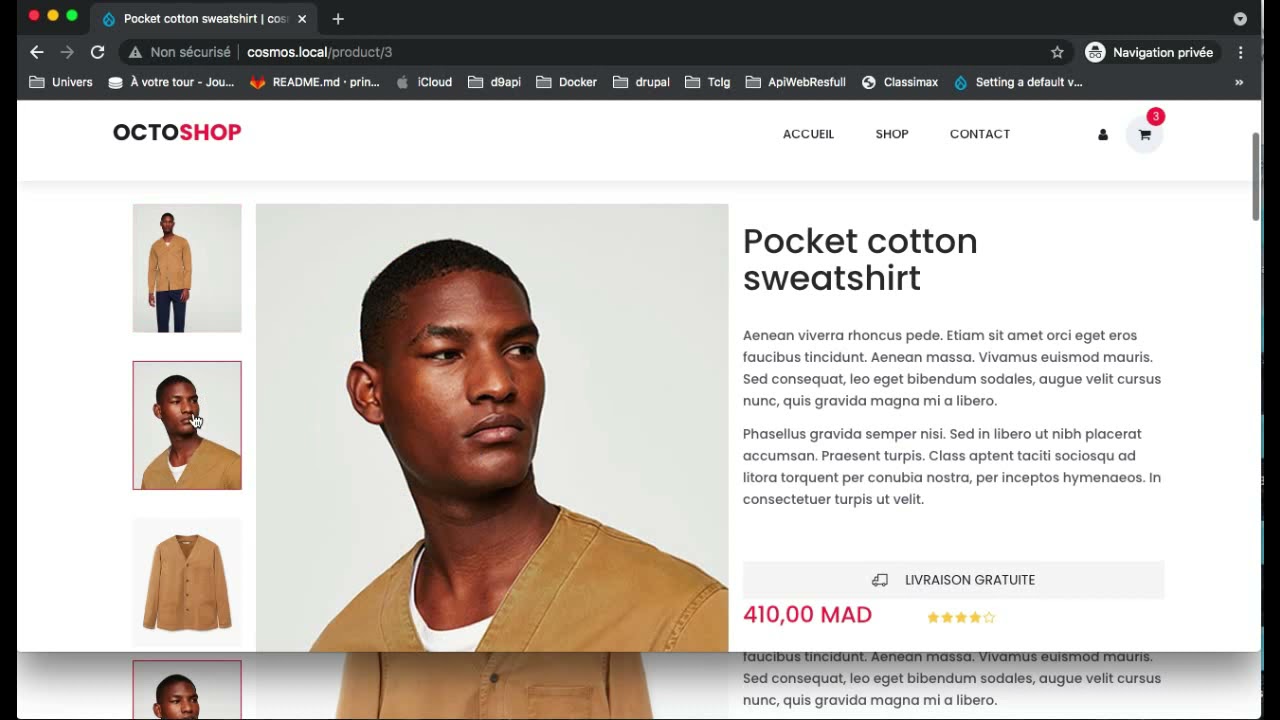Open the user account icon
1280x720 pixels.
pos(1103,135)
